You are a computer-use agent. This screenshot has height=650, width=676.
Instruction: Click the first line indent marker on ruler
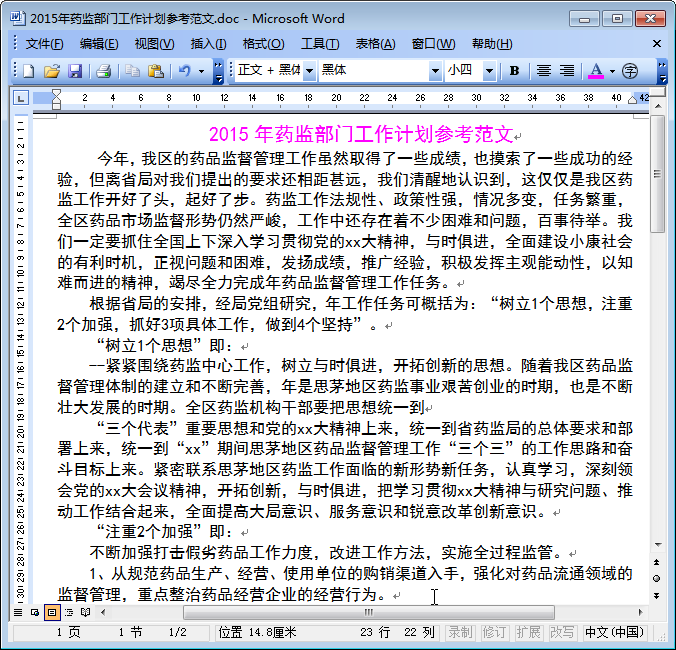pyautogui.click(x=56, y=93)
